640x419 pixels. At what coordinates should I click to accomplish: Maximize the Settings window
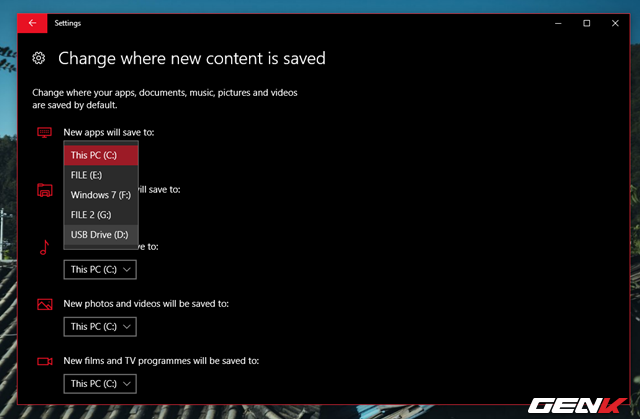(587, 23)
